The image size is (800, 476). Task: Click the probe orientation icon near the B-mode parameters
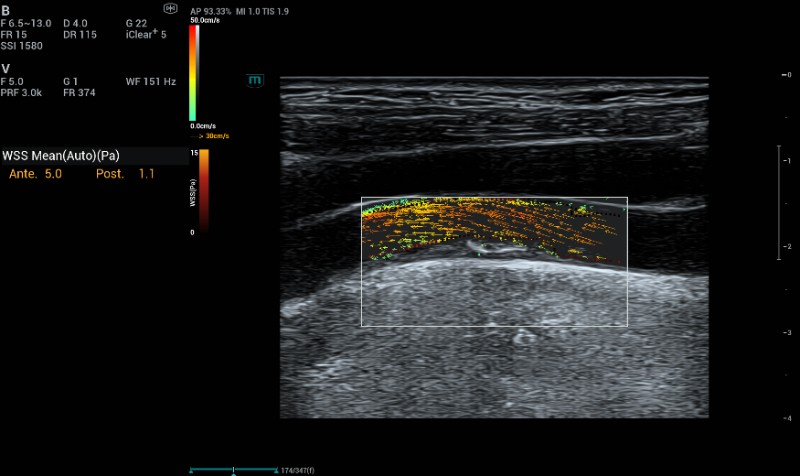pos(169,7)
